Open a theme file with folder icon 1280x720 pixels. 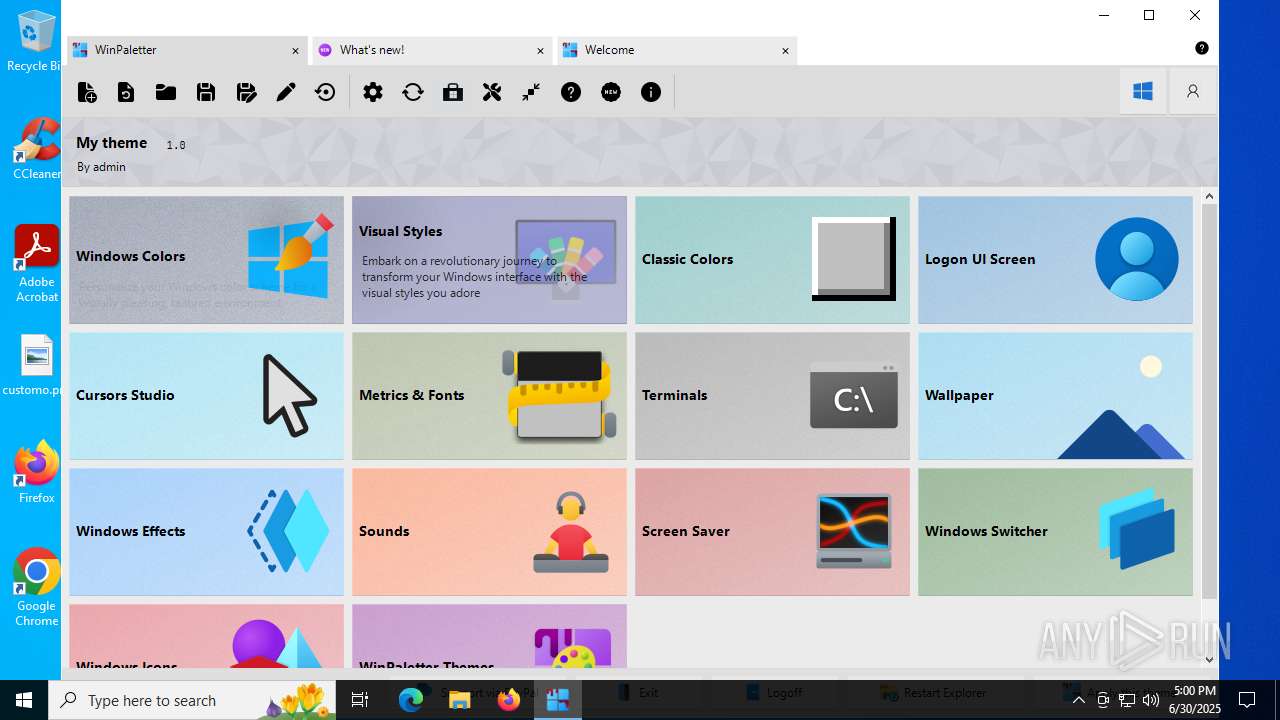166,92
